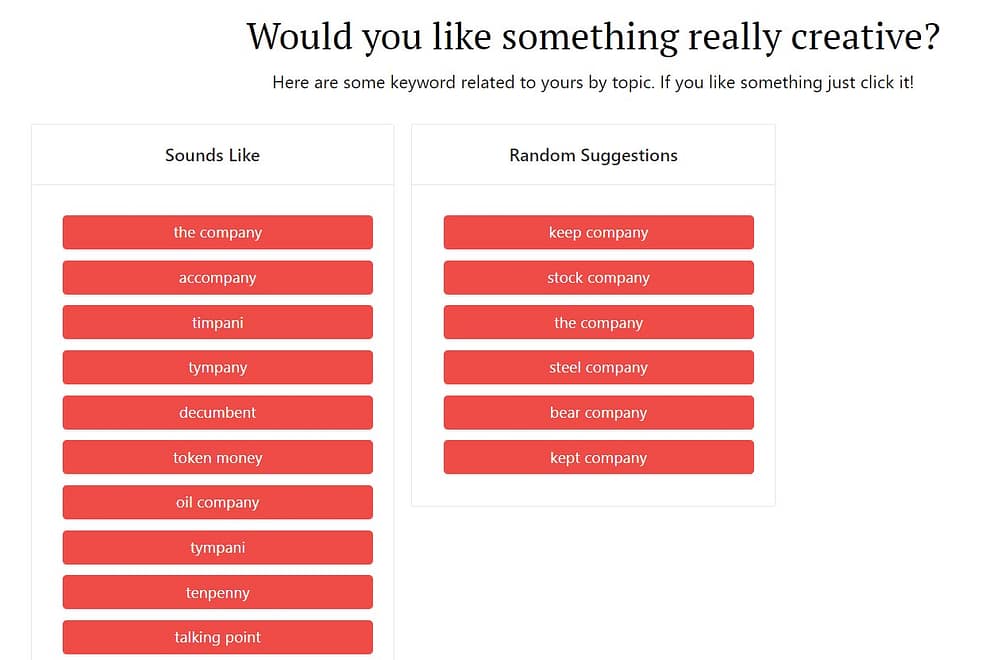Pick the "bear company" suggestion
The image size is (993, 660).
(598, 413)
